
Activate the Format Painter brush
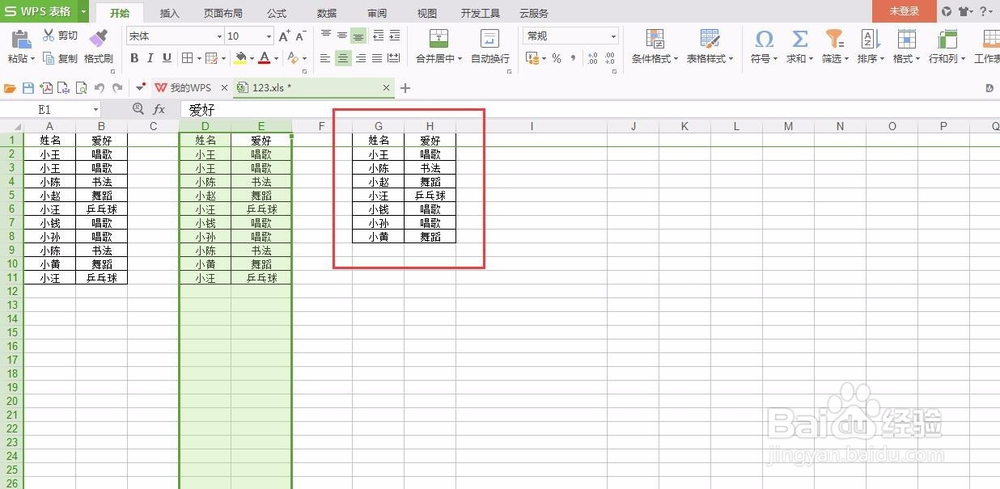point(98,38)
